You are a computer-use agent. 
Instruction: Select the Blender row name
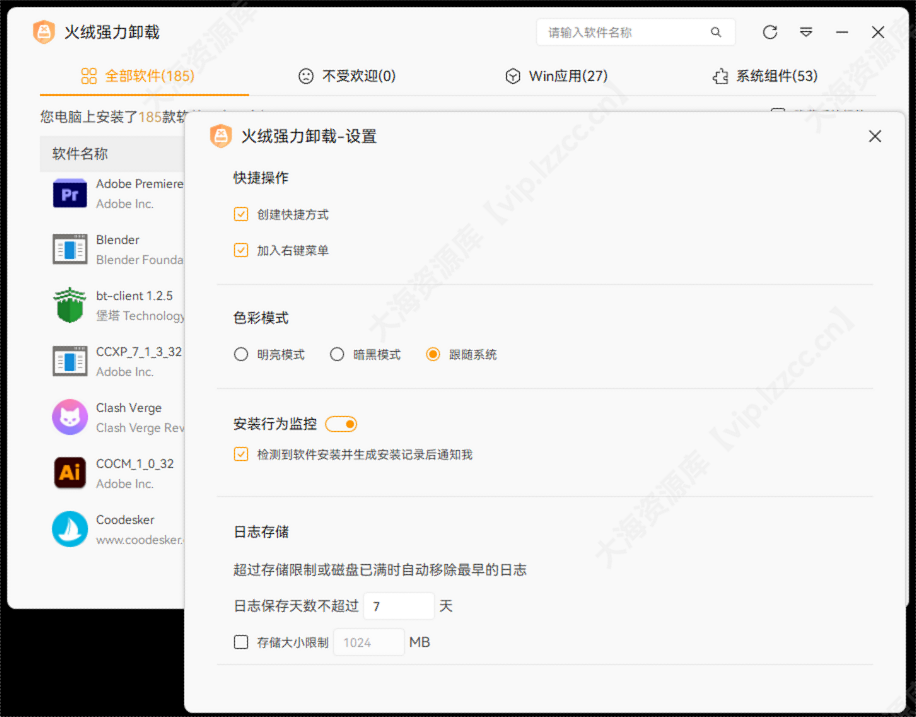click(x=117, y=240)
